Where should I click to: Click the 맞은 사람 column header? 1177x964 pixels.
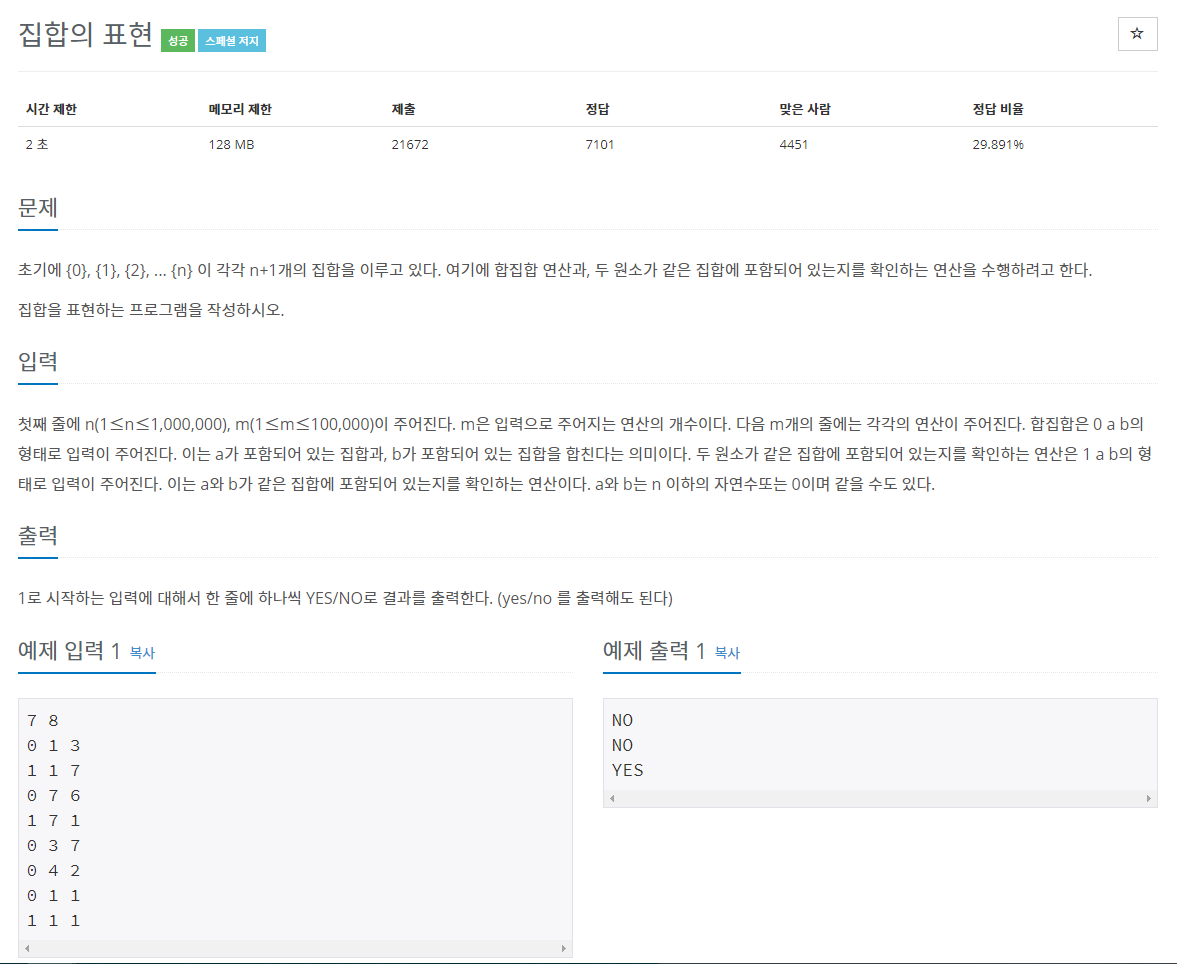[x=805, y=110]
